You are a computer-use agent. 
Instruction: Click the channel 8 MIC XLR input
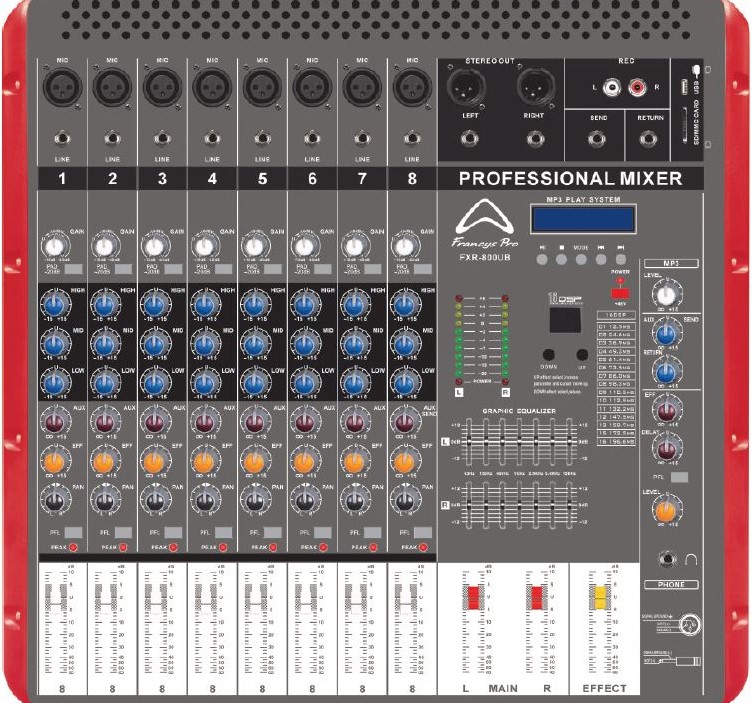point(412,87)
